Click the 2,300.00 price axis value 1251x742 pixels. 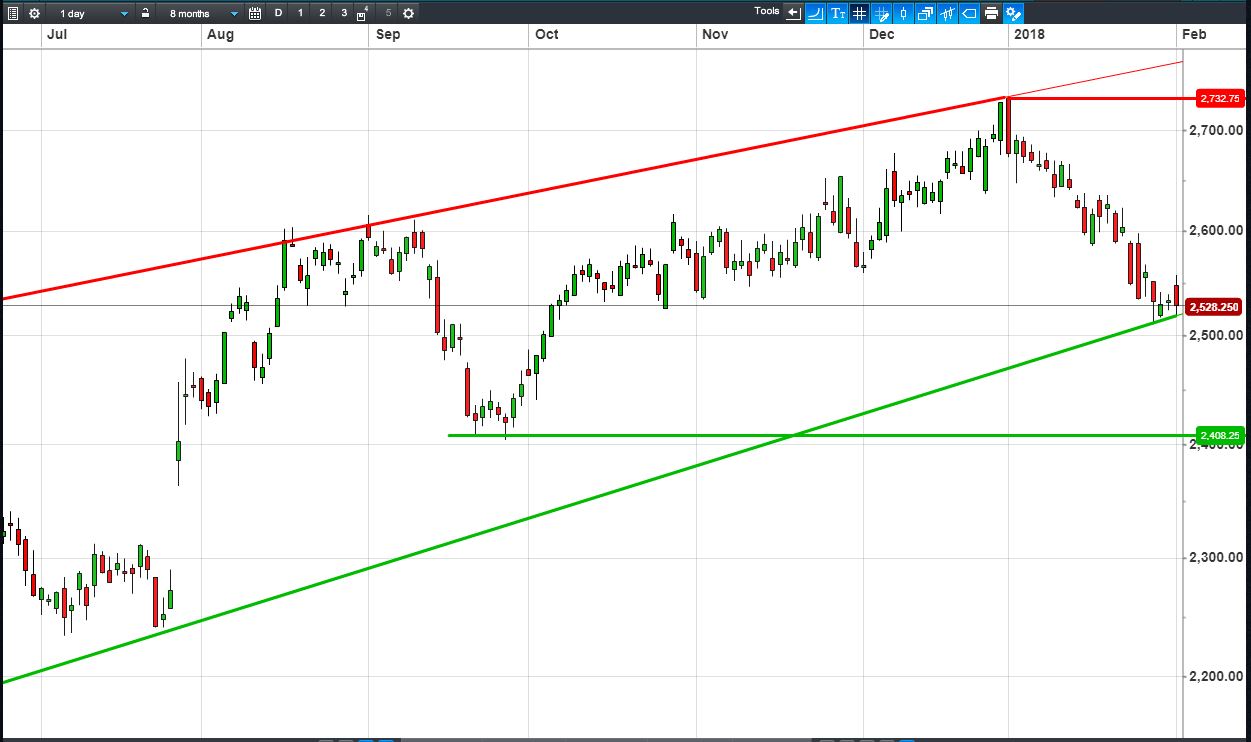pos(1217,557)
